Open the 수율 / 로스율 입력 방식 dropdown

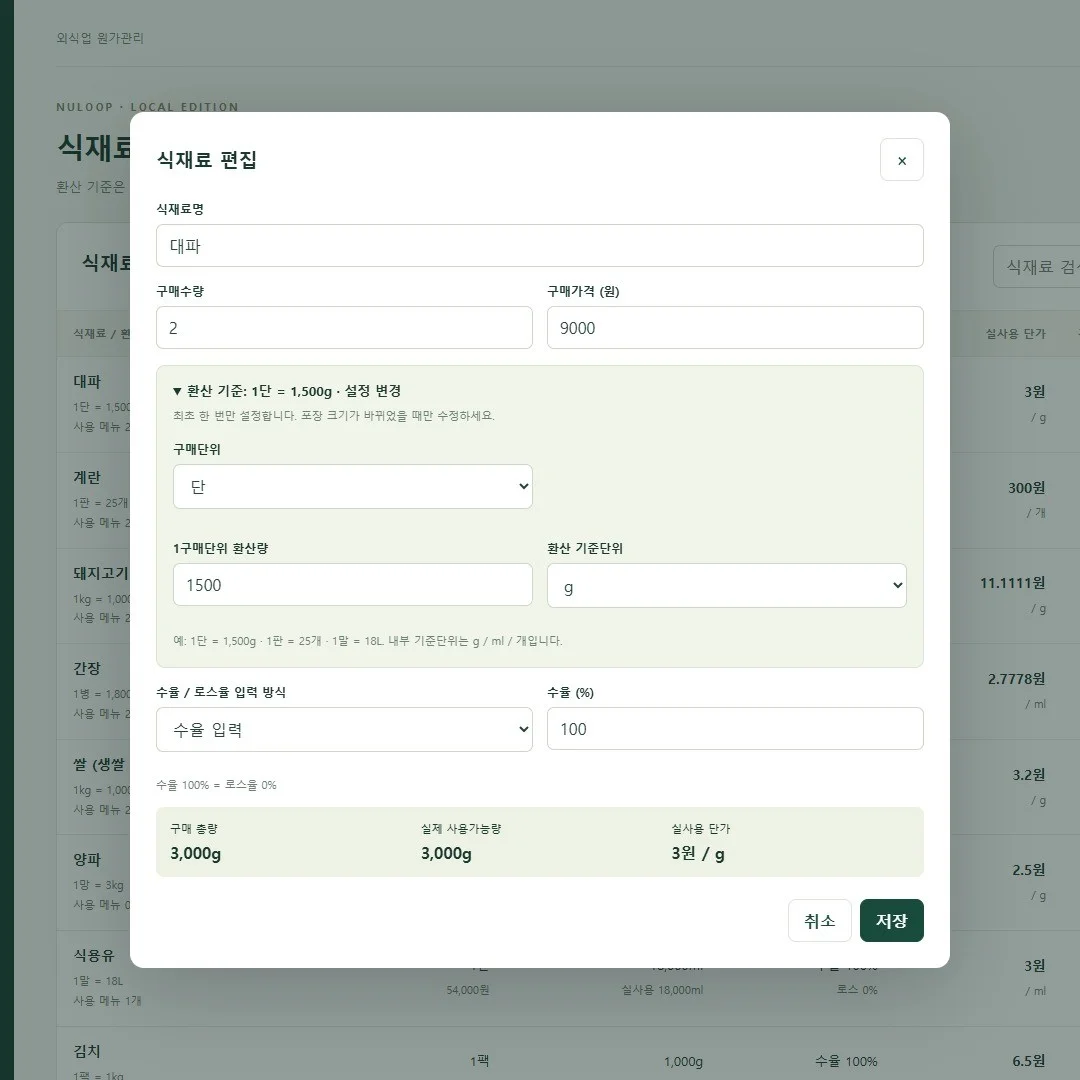[344, 729]
